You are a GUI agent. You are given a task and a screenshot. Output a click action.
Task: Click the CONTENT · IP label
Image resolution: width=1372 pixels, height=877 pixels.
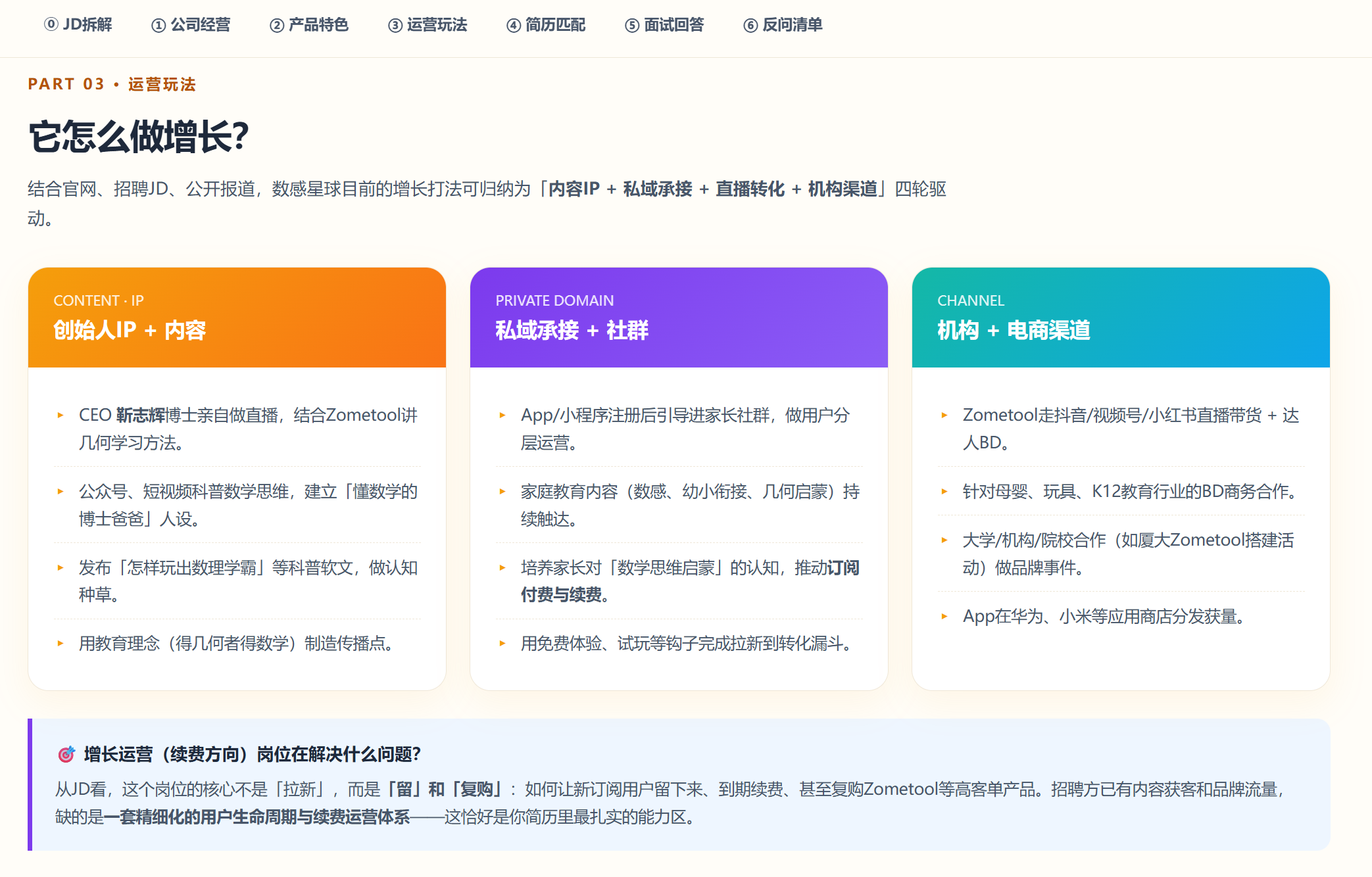[99, 300]
